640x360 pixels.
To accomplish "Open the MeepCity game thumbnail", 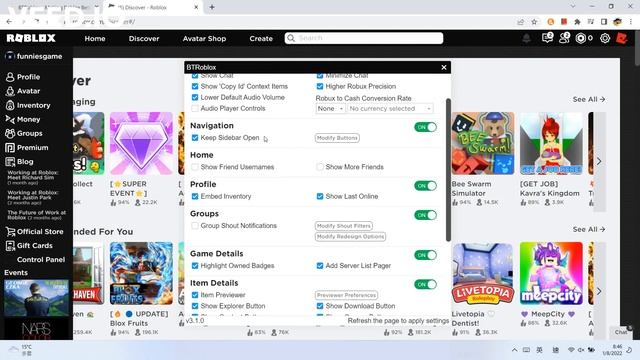I will (x=551, y=273).
